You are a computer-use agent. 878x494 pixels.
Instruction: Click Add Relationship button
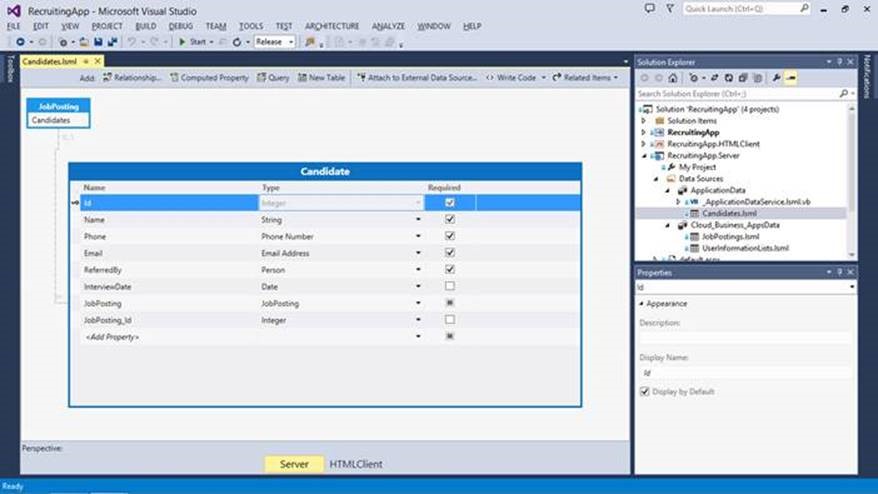(x=132, y=78)
